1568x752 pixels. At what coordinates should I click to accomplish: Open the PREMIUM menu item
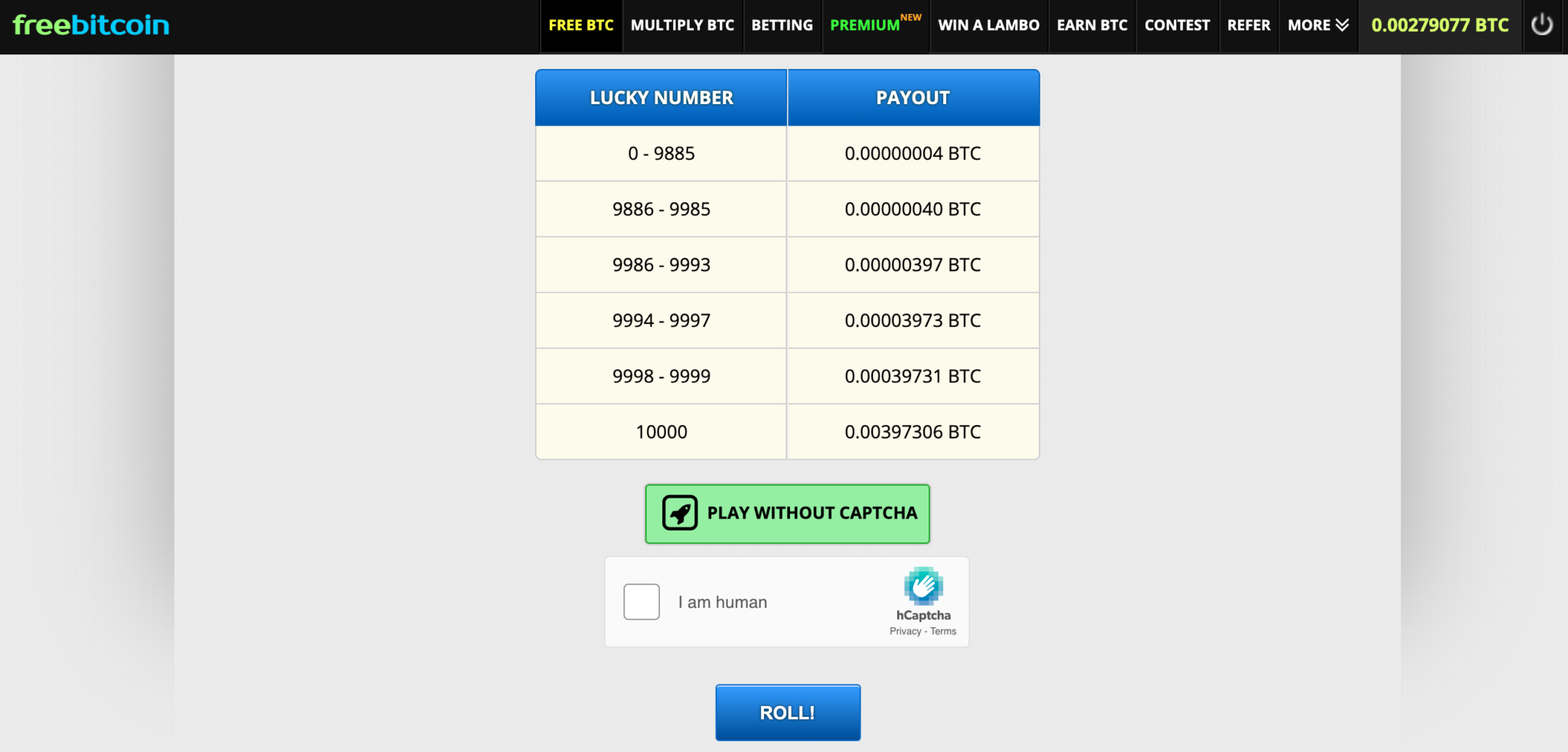pos(876,25)
